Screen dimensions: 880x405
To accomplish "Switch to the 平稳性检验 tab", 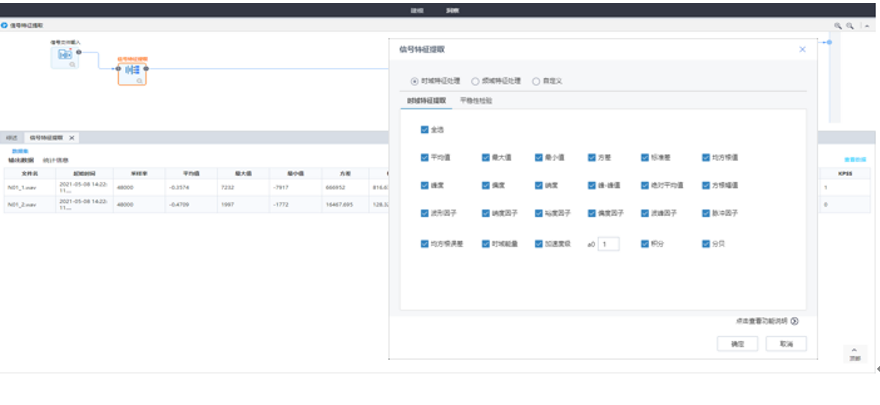I will tap(475, 101).
